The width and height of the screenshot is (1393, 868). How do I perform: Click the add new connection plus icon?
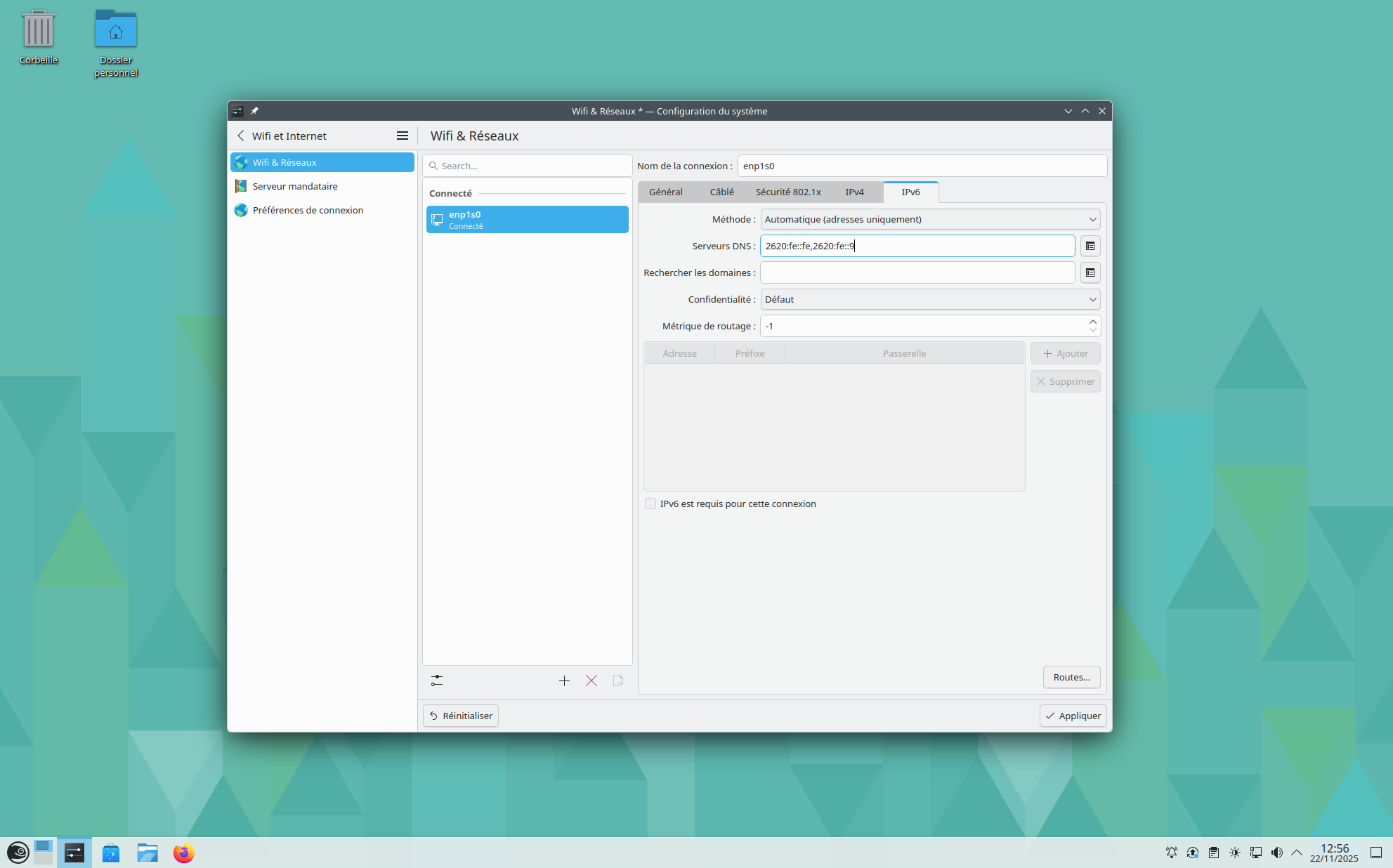pos(564,680)
